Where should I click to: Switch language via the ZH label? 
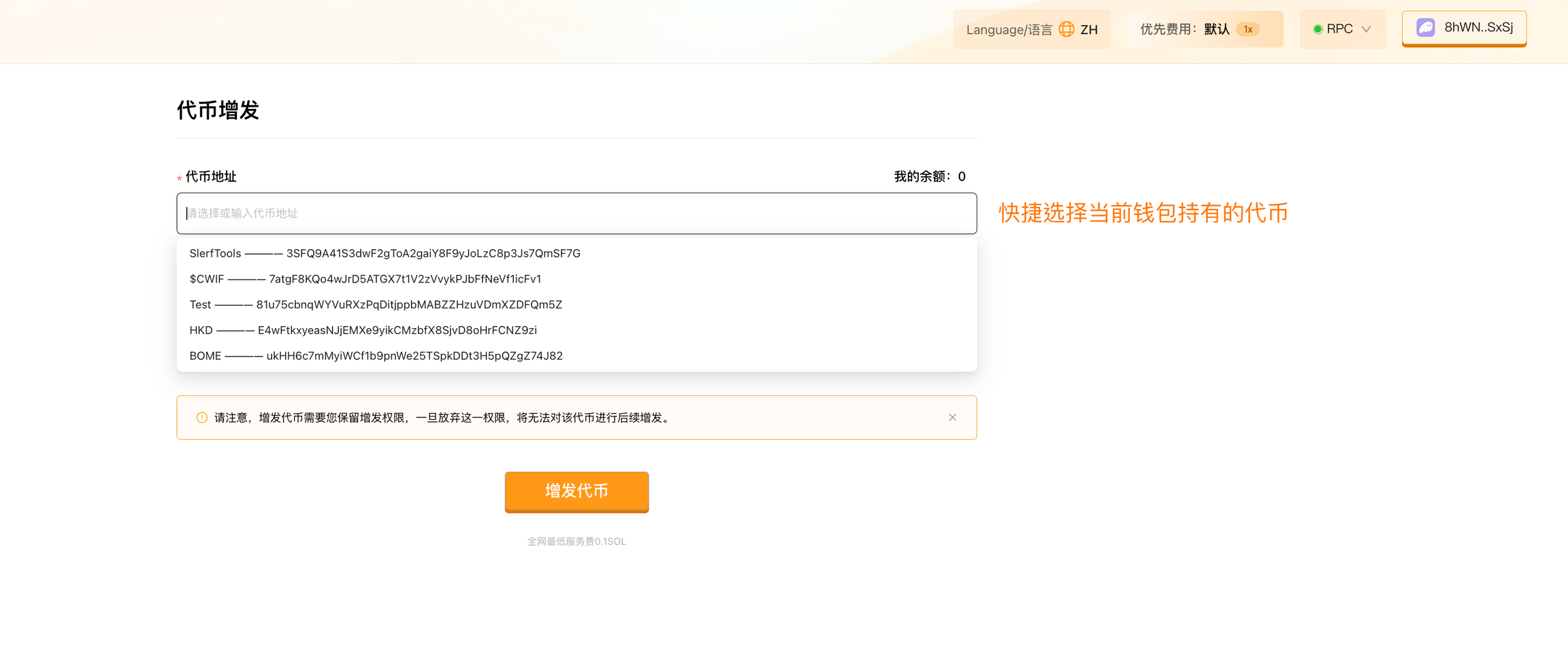pyautogui.click(x=1089, y=29)
